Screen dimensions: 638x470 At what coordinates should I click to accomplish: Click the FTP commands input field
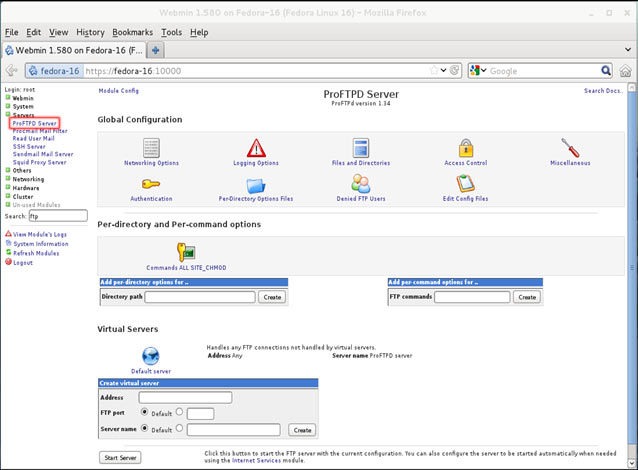click(x=472, y=297)
